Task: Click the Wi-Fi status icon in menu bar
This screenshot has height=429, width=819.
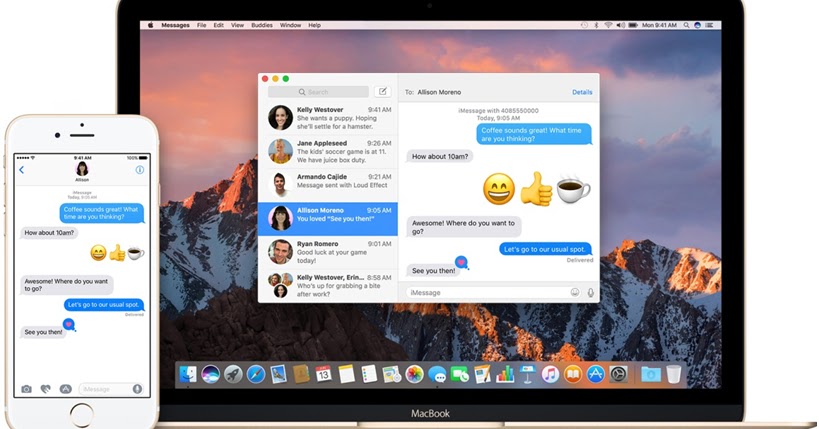Action: [608, 25]
